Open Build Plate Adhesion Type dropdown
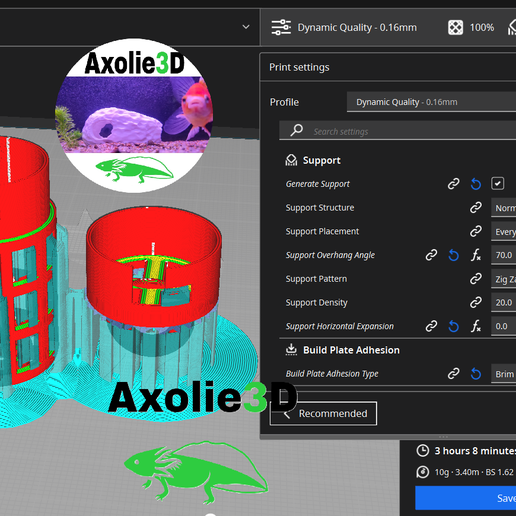Image resolution: width=516 pixels, height=516 pixels. (x=503, y=374)
